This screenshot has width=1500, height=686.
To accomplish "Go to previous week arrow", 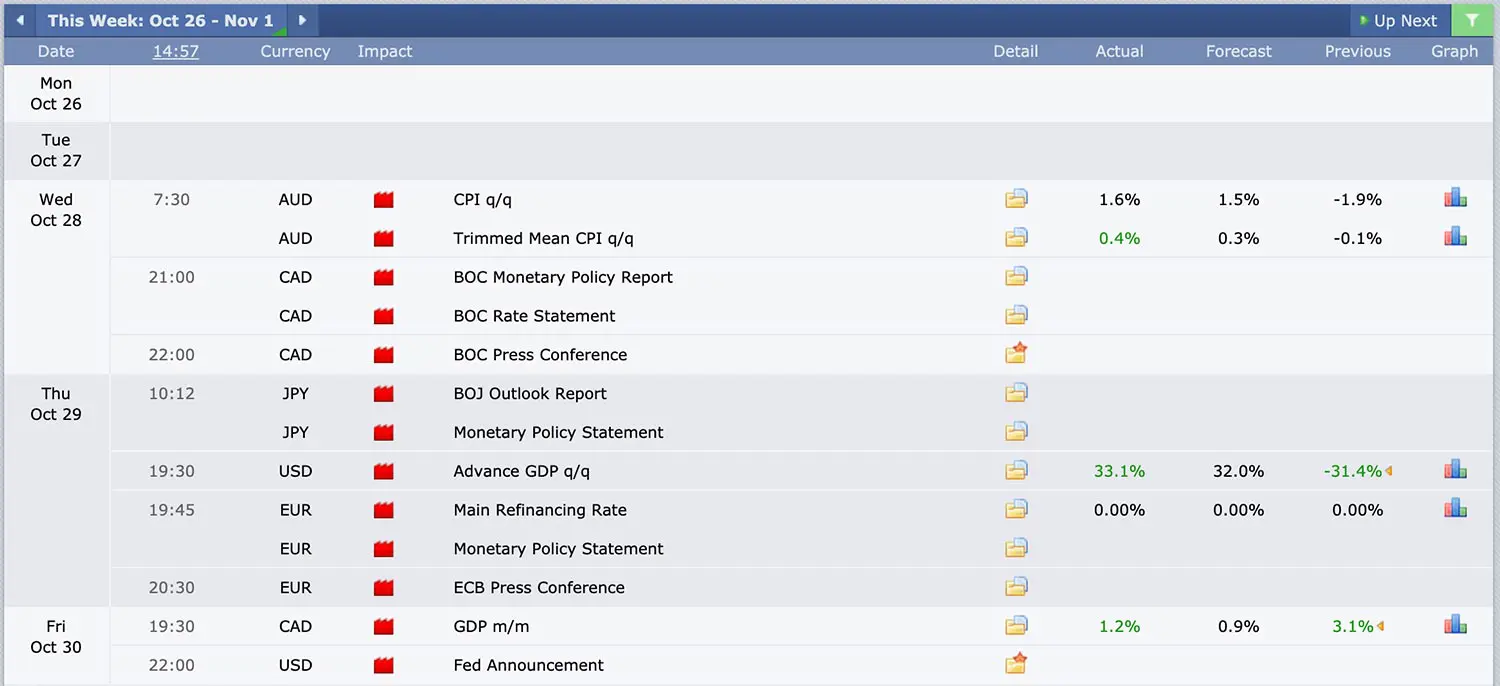I will pos(19,20).
